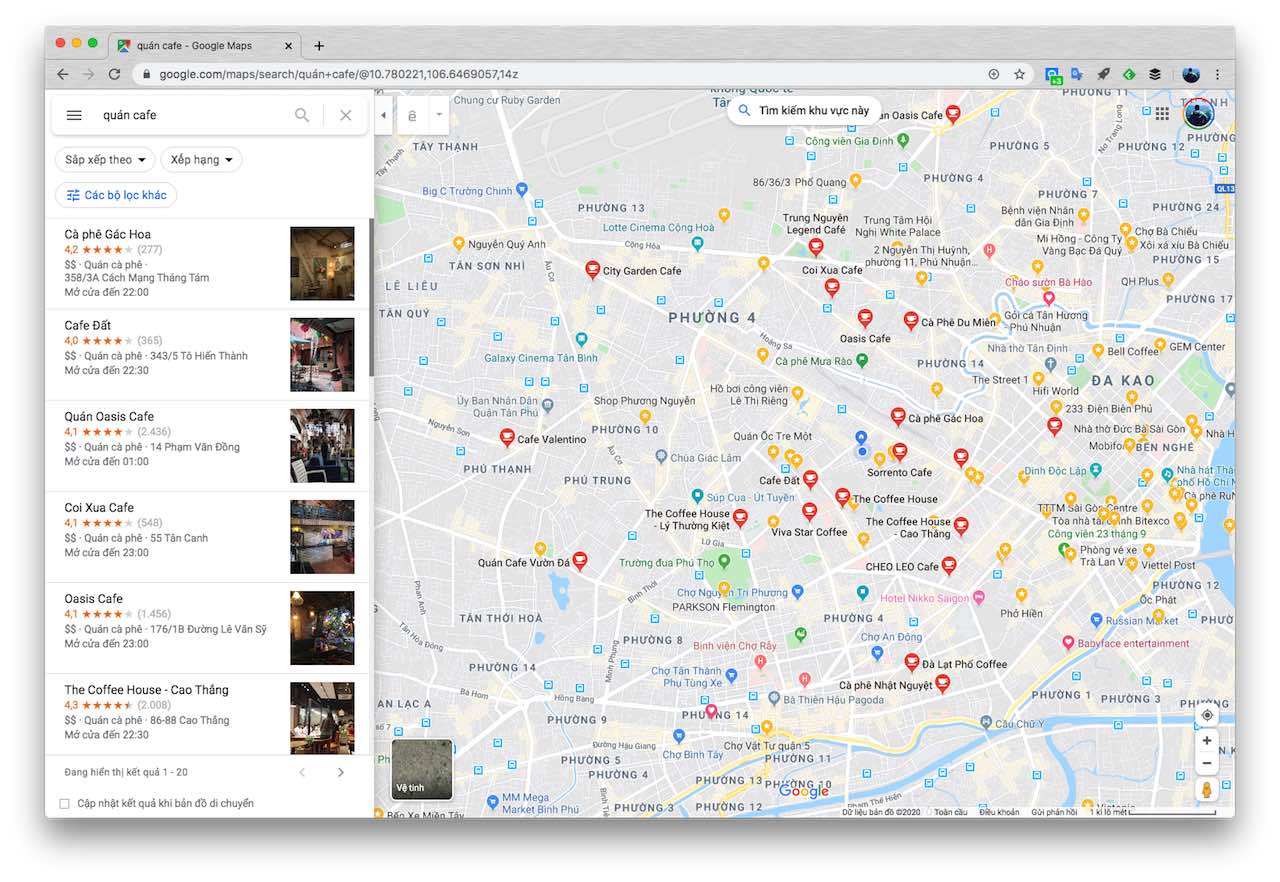
Task: Click the City Garden Cafe map pin
Action: [592, 270]
